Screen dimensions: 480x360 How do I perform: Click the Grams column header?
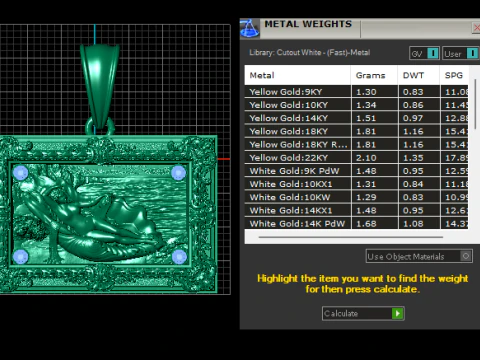click(x=374, y=75)
